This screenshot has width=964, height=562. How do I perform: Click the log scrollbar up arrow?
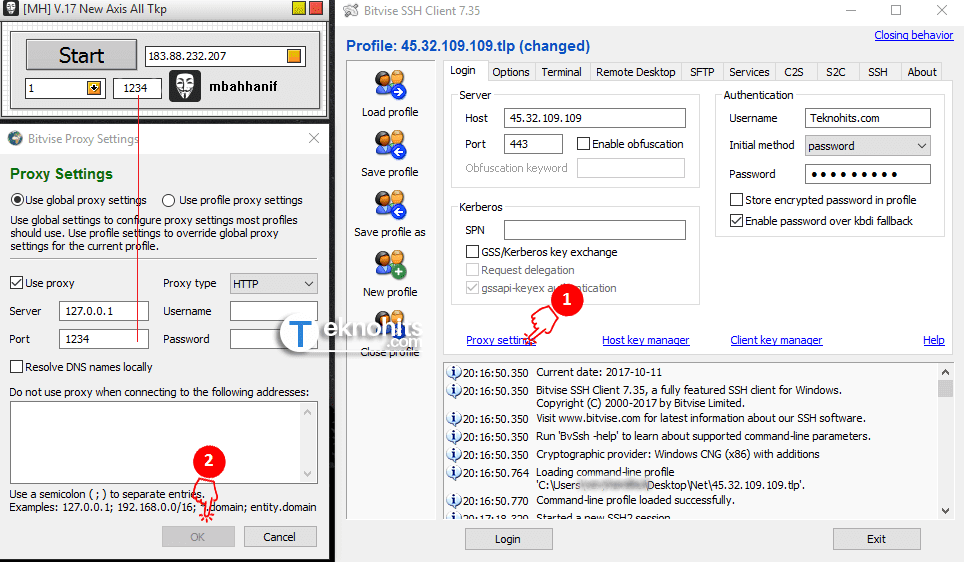pos(945,372)
